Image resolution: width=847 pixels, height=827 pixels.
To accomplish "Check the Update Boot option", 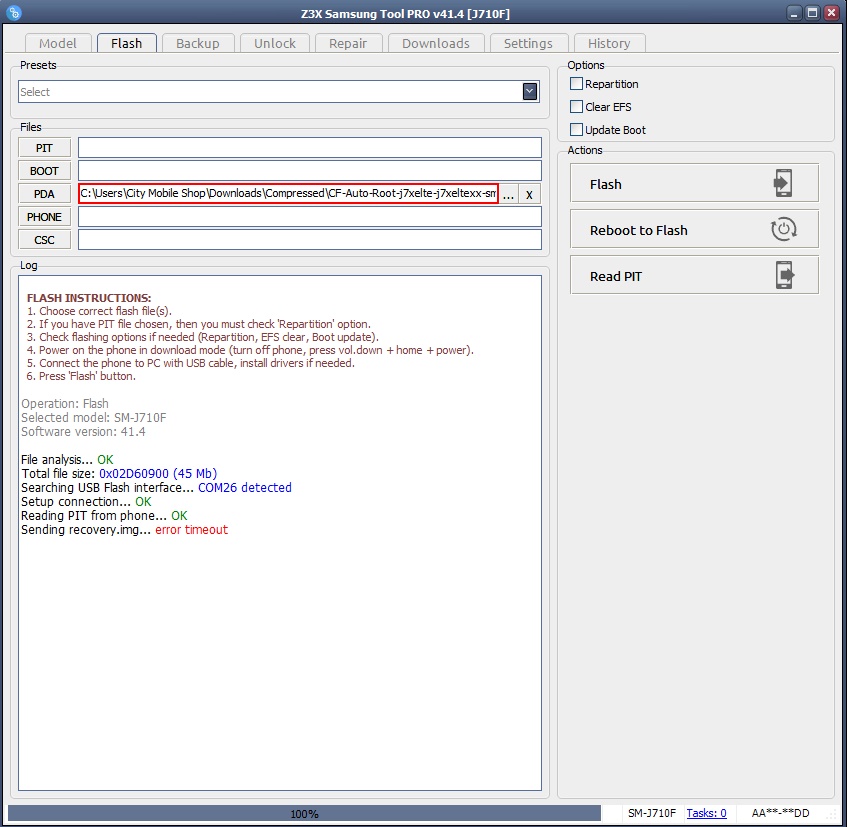I will coord(576,130).
